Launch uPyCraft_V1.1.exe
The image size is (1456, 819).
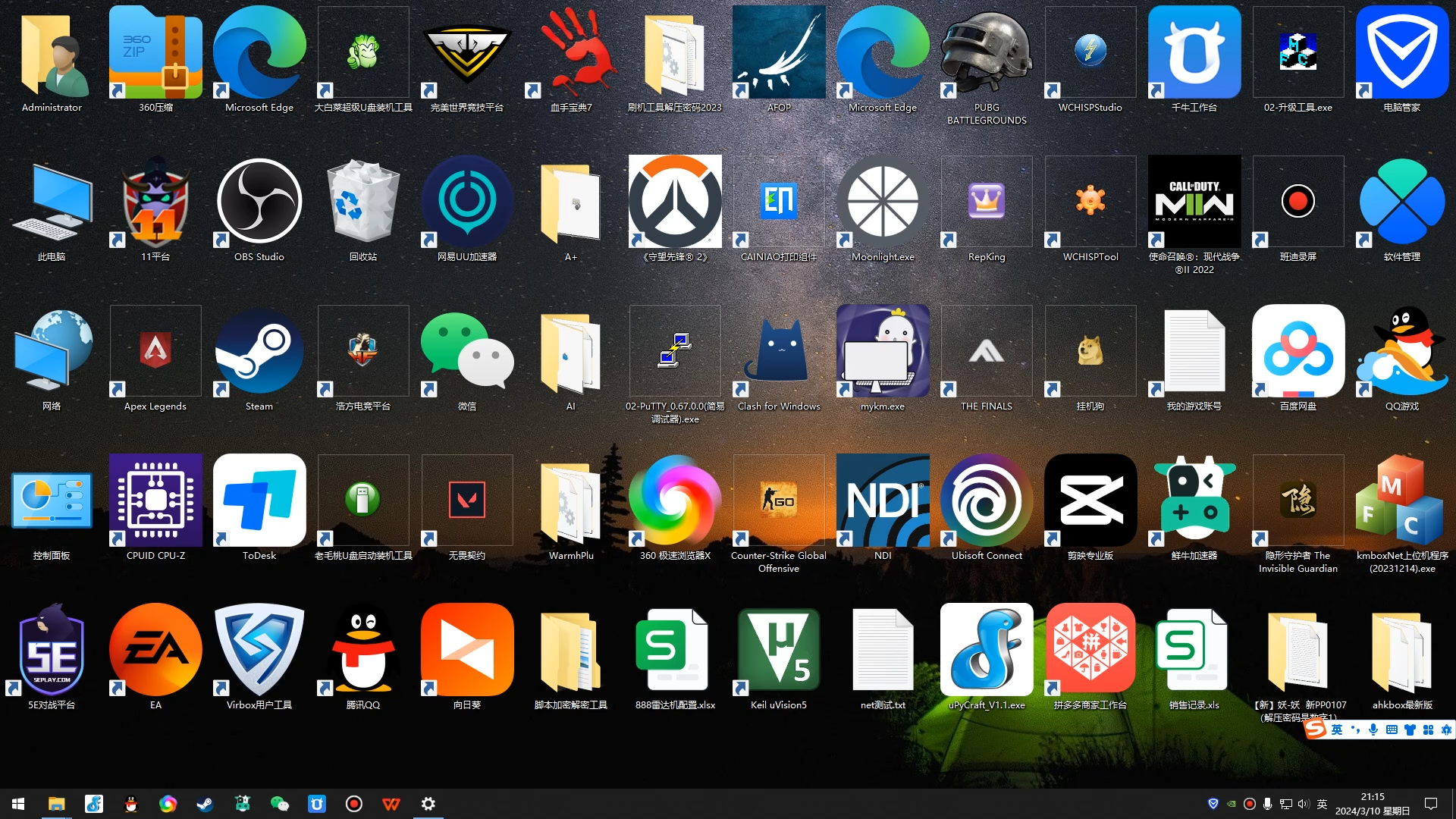click(x=987, y=657)
